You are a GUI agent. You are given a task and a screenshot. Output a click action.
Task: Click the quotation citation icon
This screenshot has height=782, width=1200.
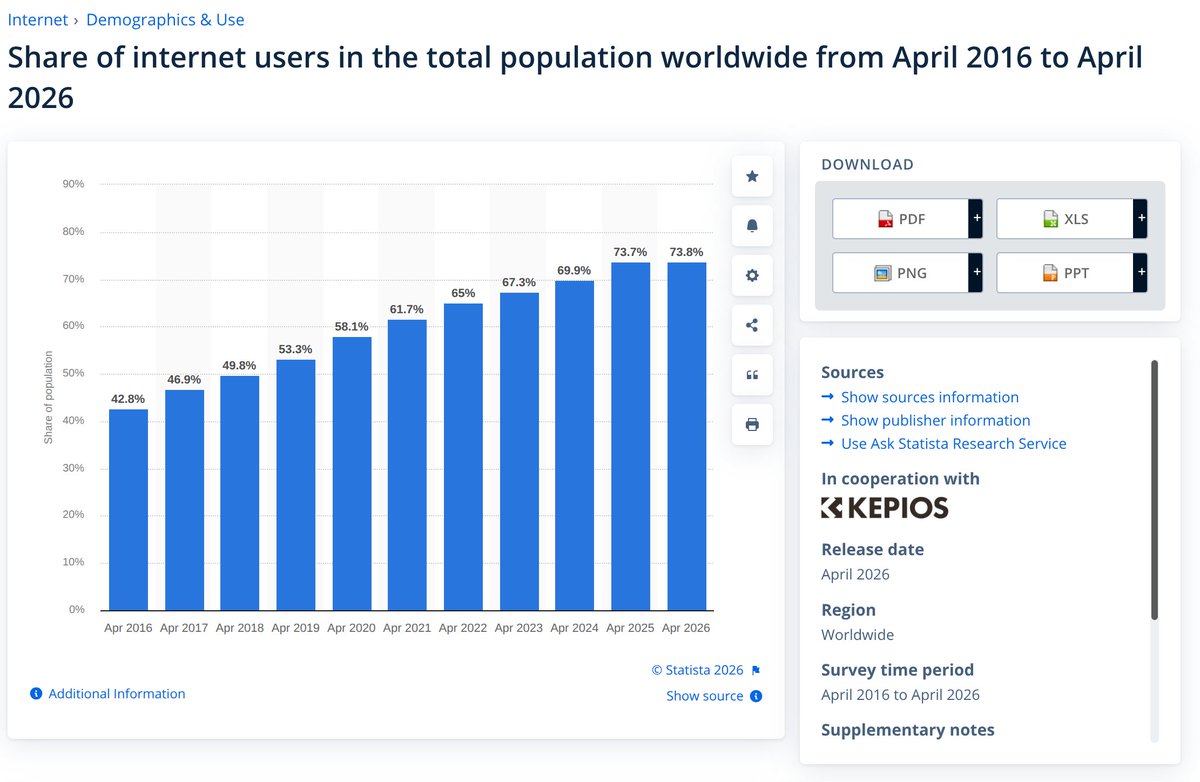click(x=752, y=375)
